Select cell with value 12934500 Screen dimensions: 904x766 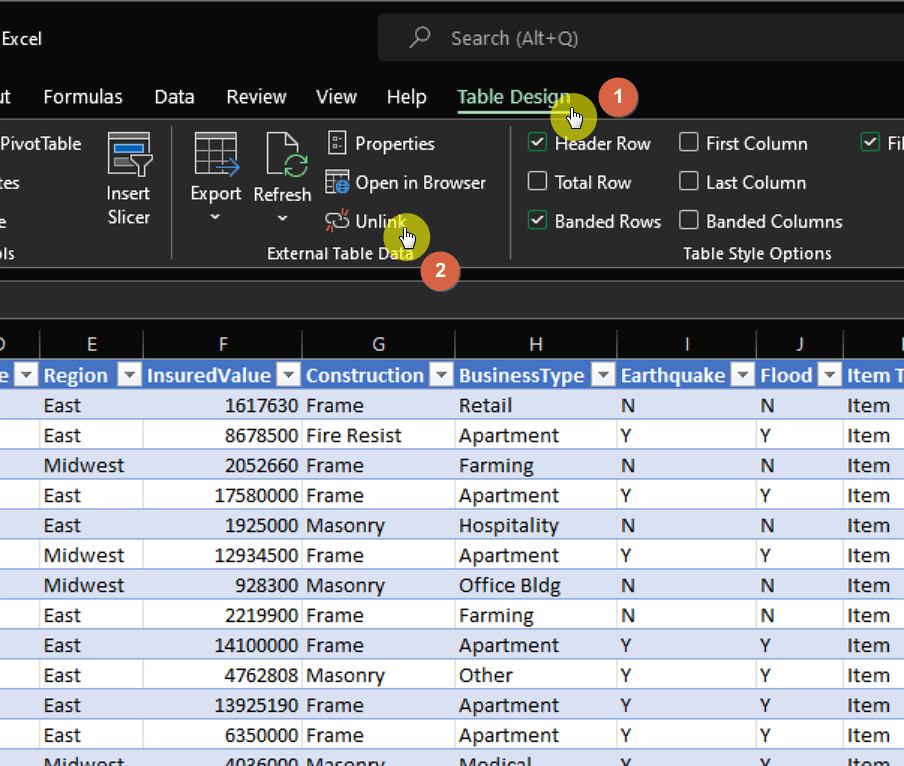[x=223, y=556]
